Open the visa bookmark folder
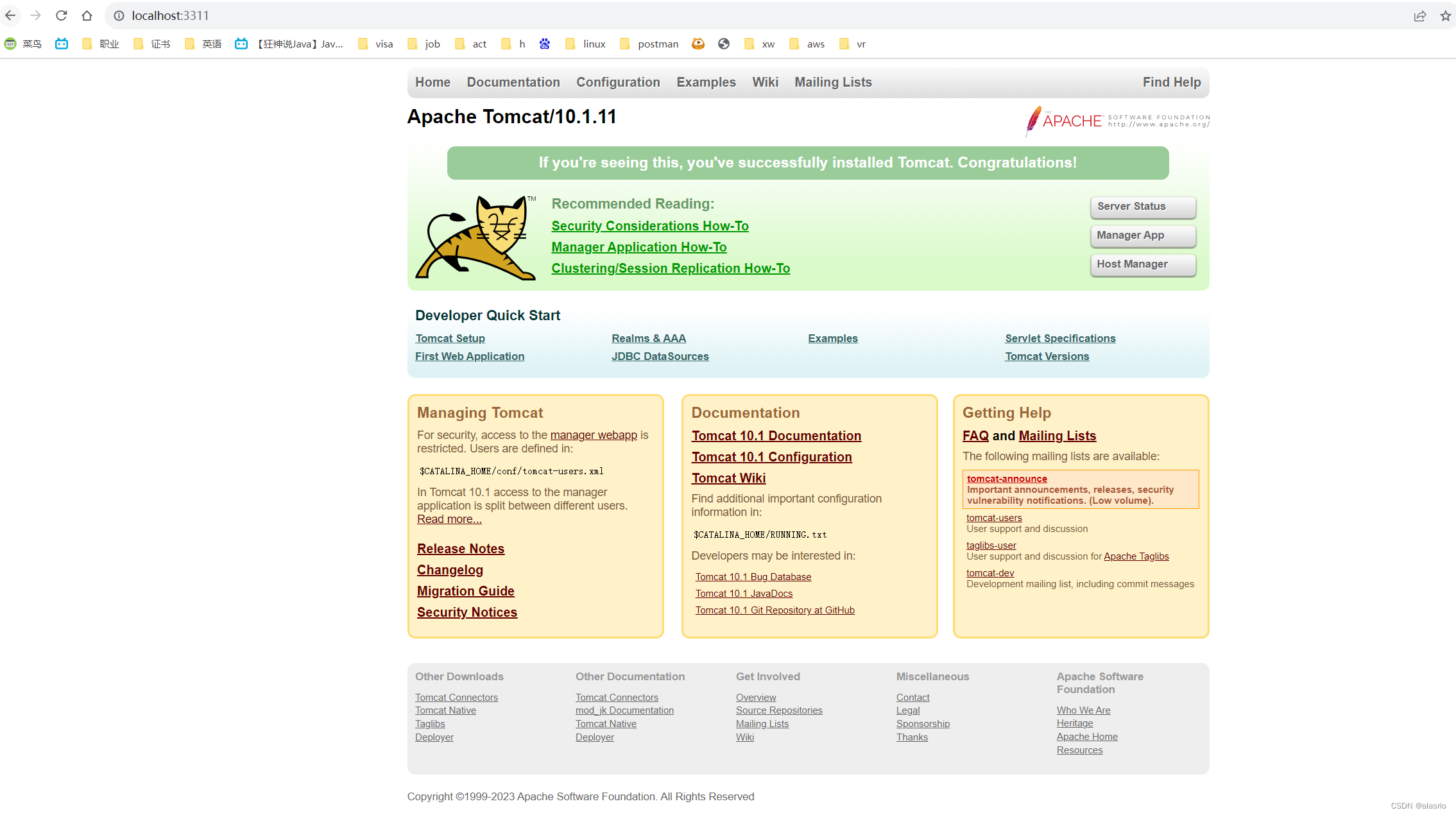This screenshot has width=1456, height=815. click(376, 44)
